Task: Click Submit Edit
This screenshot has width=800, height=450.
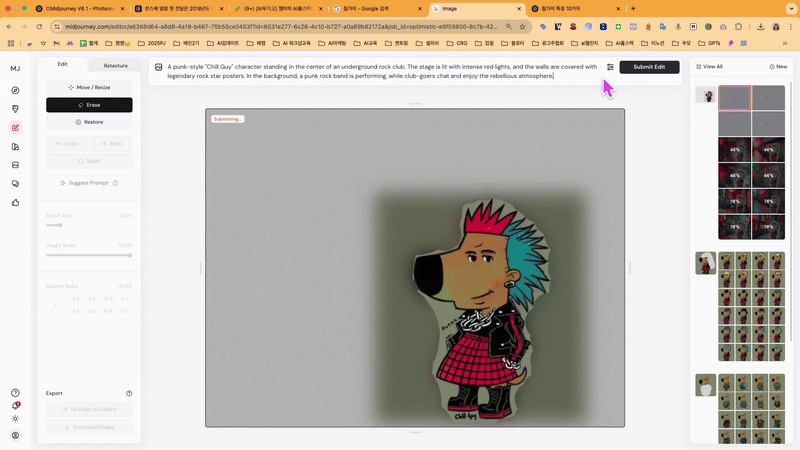Action: [x=649, y=67]
